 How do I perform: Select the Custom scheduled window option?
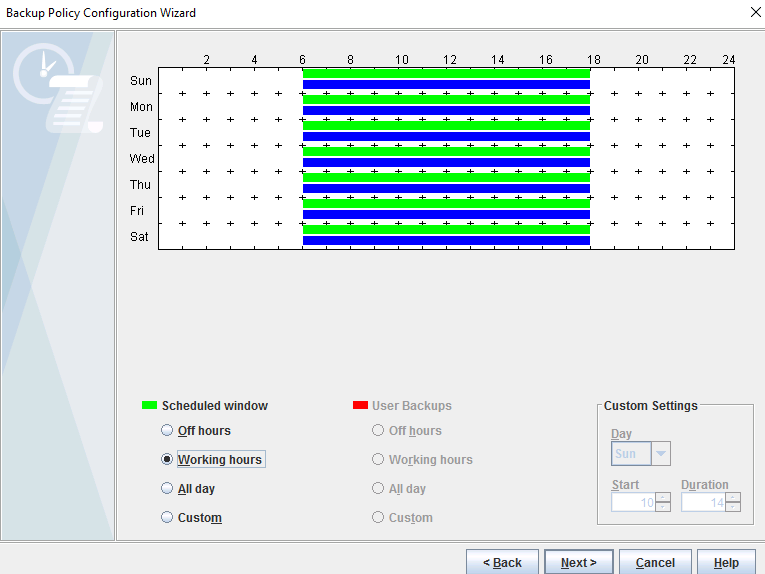[x=167, y=518]
